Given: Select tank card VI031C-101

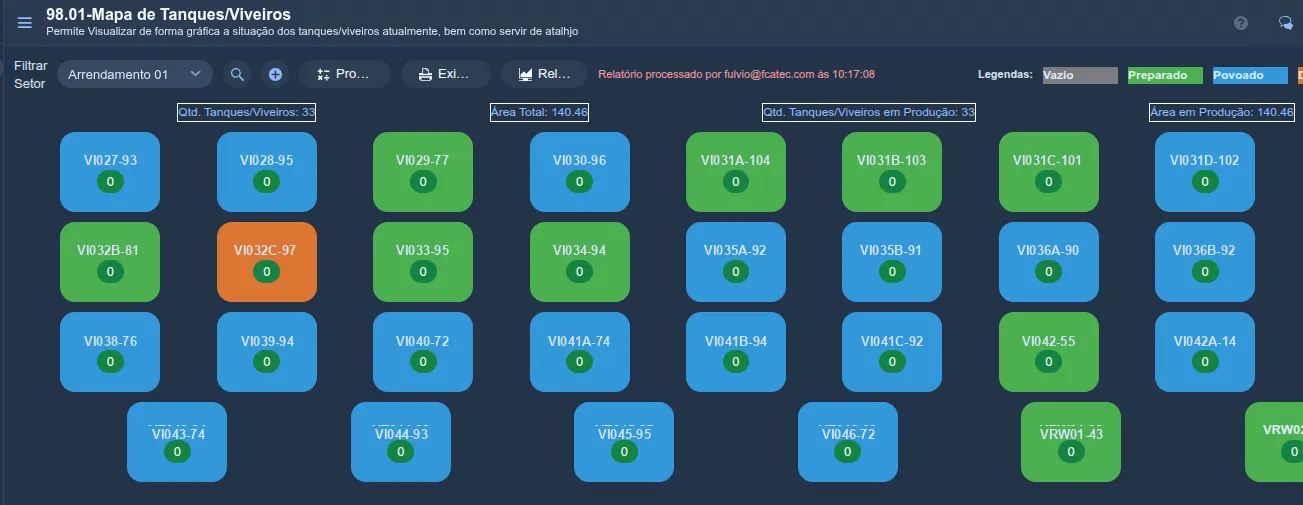Looking at the screenshot, I should click(1049, 172).
